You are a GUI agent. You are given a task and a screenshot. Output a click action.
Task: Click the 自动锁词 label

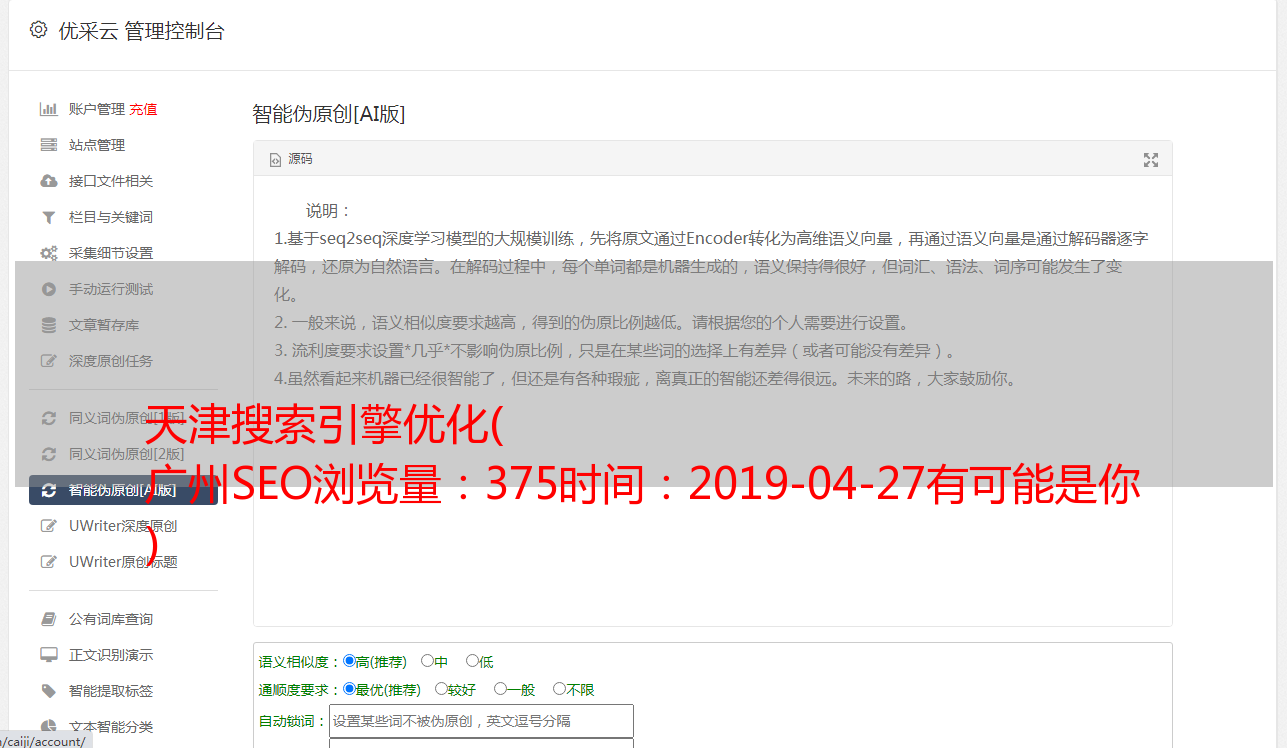pos(292,721)
